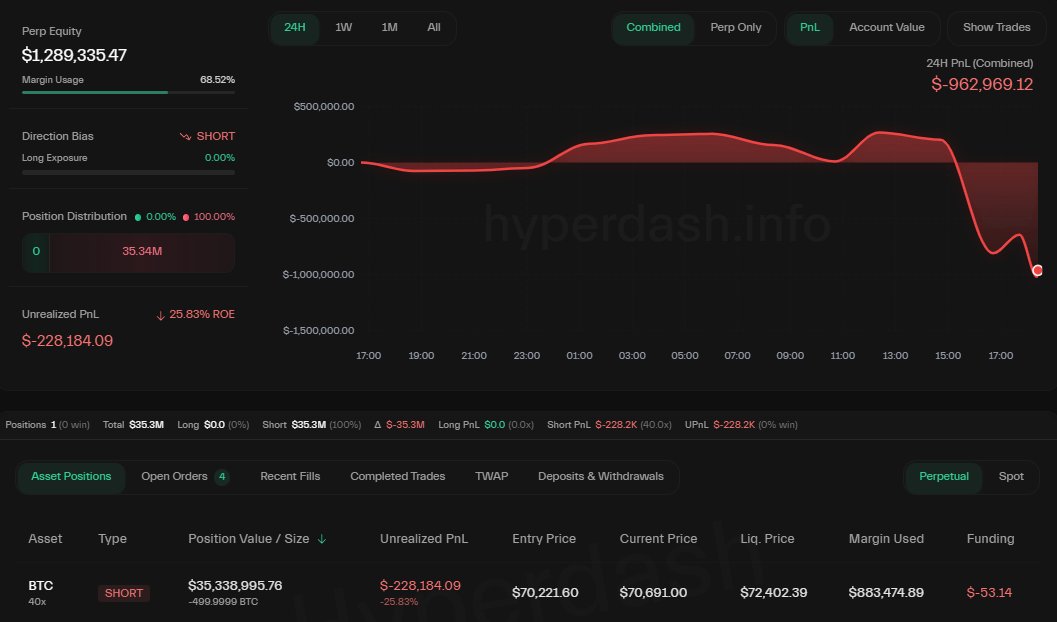1057x622 pixels.
Task: Click the Margin Used column header
Action: point(886,539)
